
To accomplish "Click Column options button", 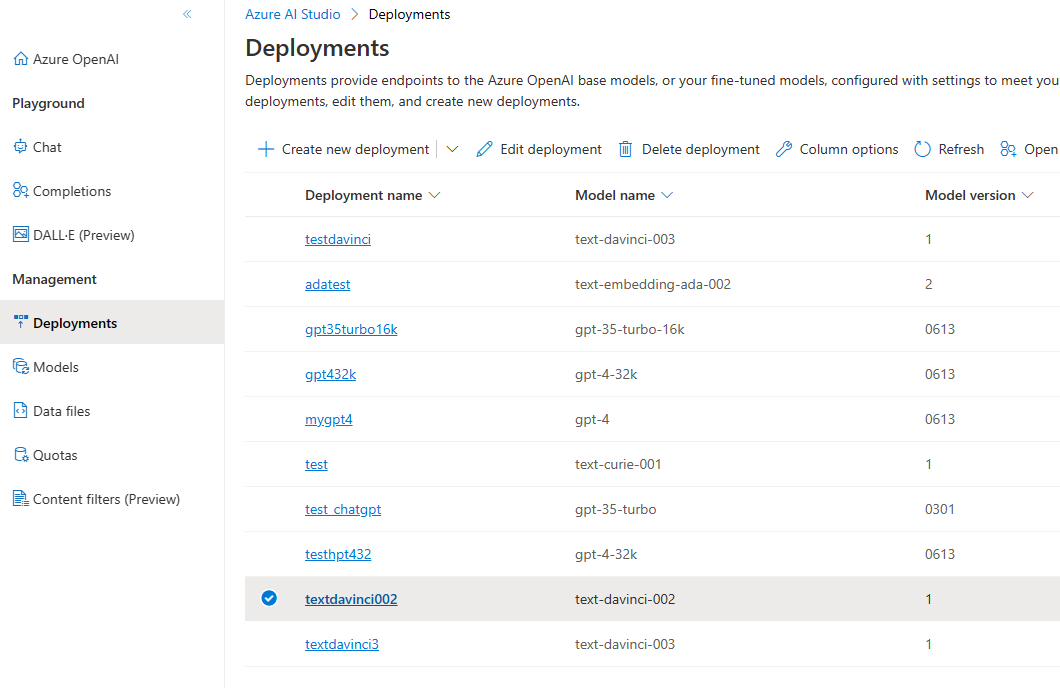I will point(837,149).
